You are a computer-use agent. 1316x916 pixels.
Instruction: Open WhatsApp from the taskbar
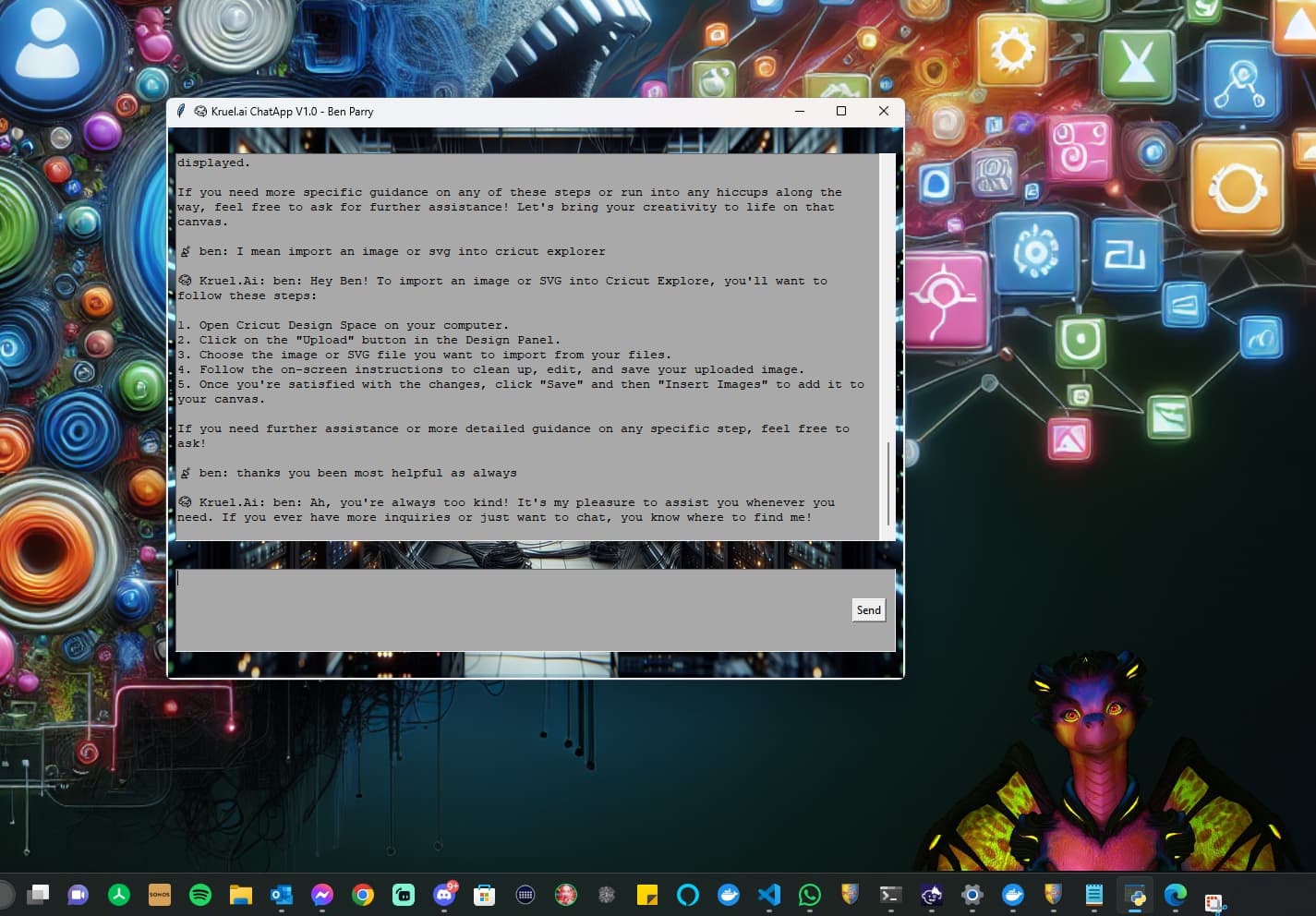tap(810, 894)
